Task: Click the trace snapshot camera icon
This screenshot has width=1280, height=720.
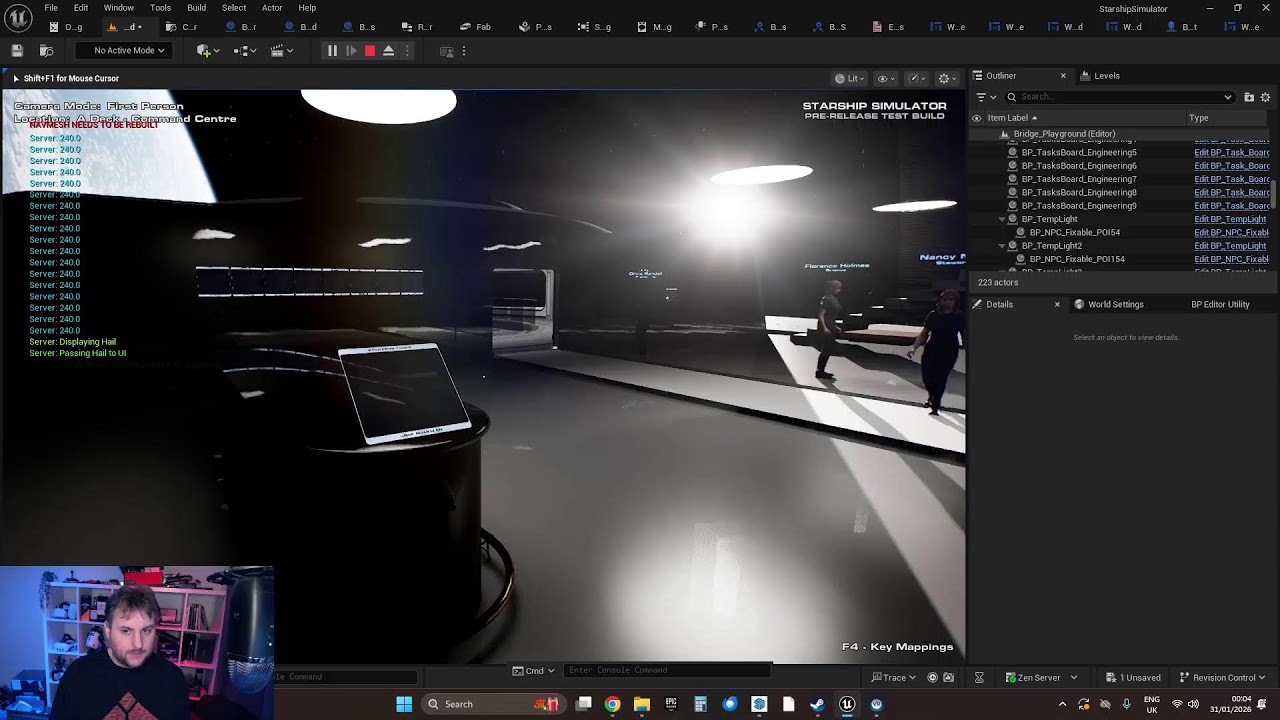Action: 948,678
